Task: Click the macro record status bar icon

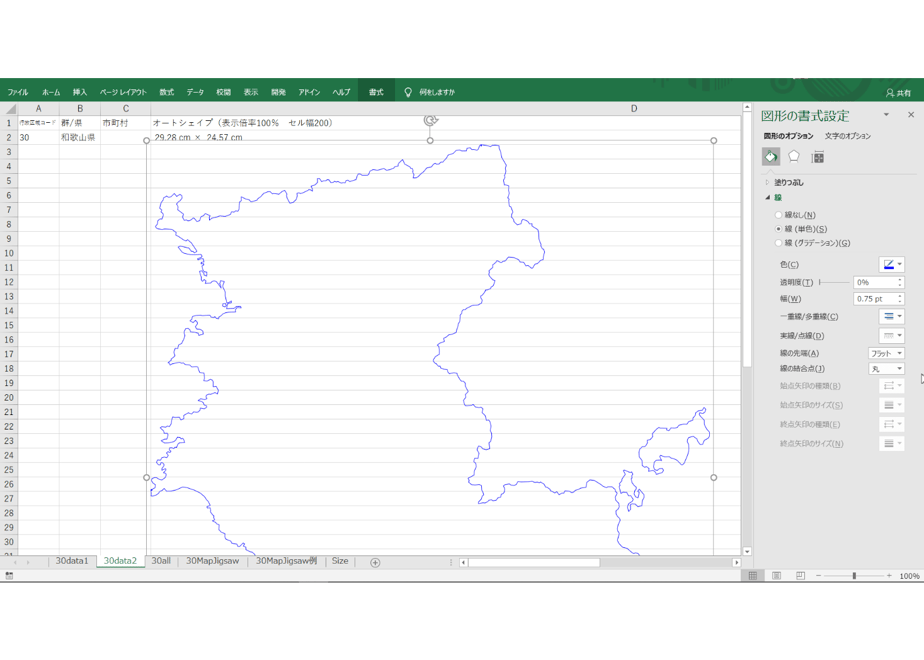Action: [x=9, y=576]
